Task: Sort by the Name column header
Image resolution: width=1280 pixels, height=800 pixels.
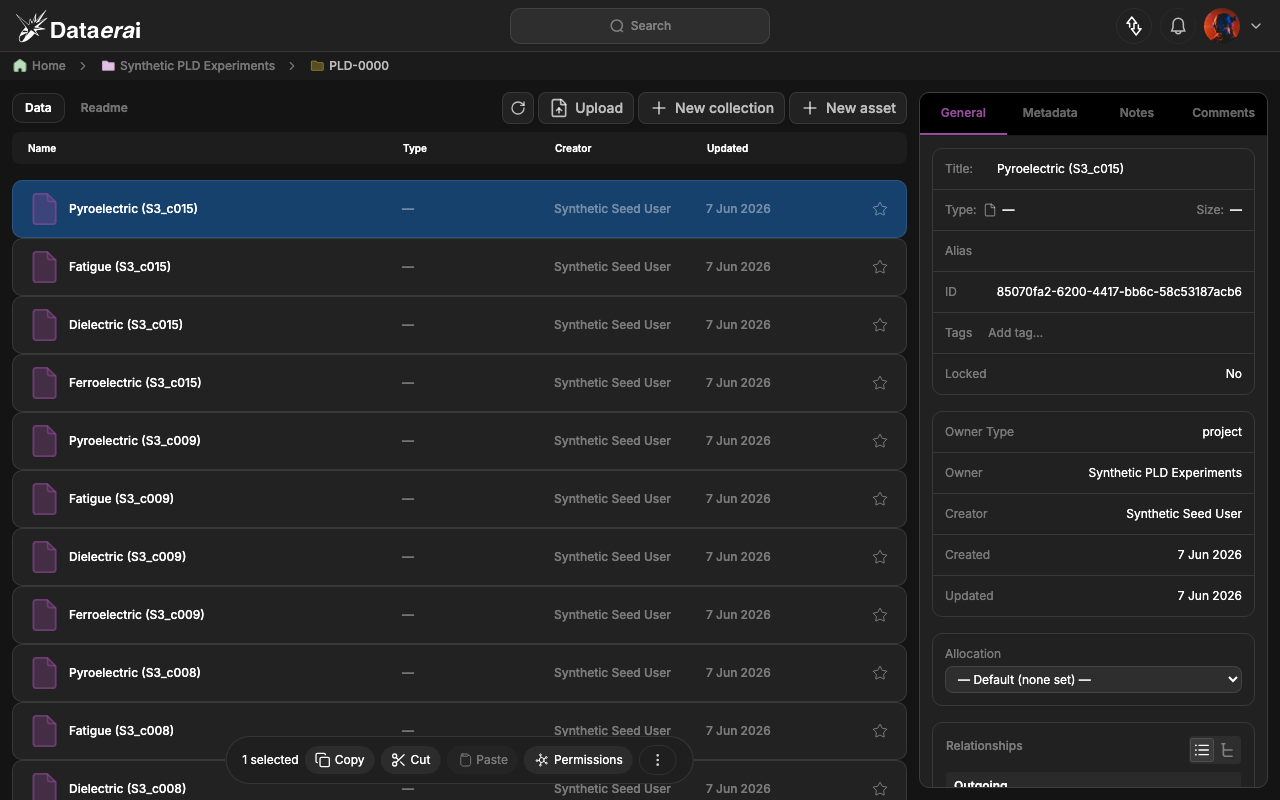Action: (42, 148)
